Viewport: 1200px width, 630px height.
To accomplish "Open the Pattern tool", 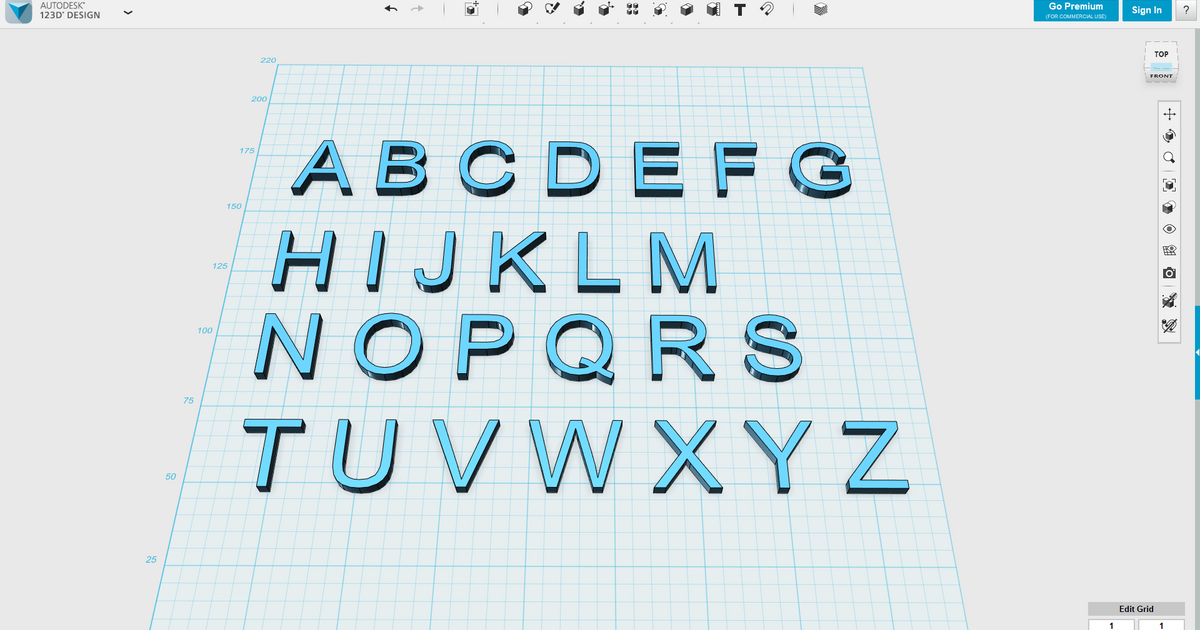I will (632, 11).
